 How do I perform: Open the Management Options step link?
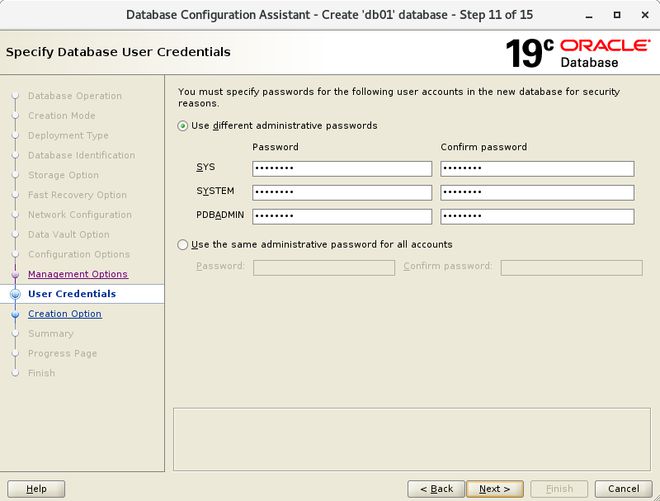point(78,274)
